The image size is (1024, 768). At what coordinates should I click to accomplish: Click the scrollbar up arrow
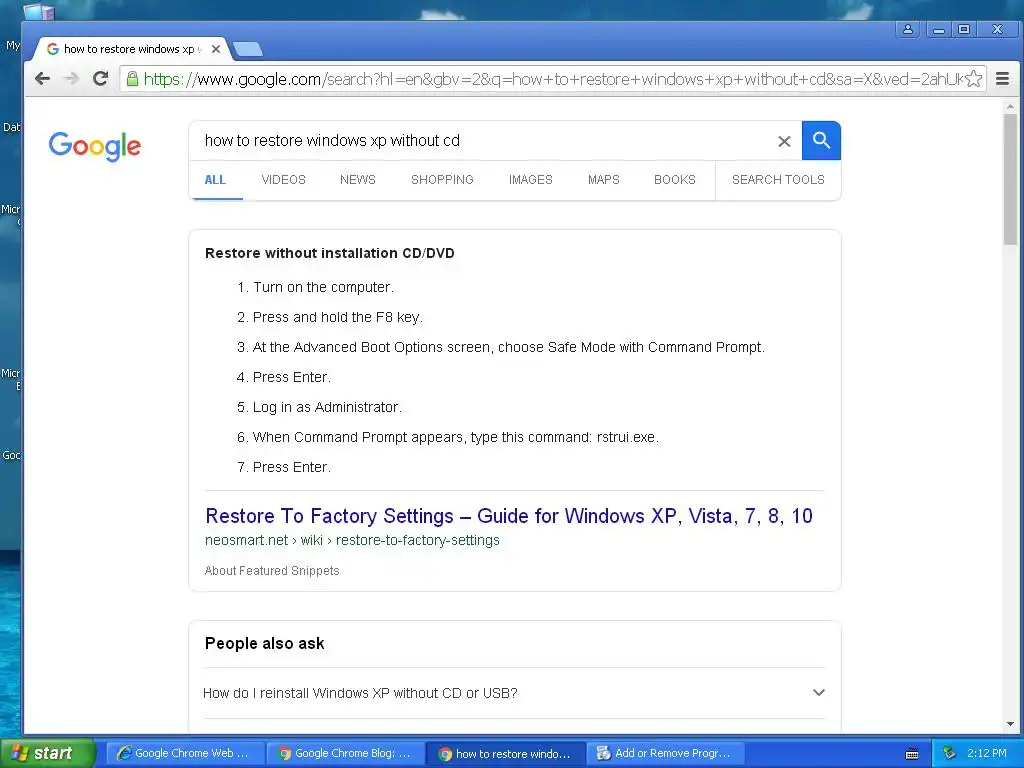(1010, 106)
